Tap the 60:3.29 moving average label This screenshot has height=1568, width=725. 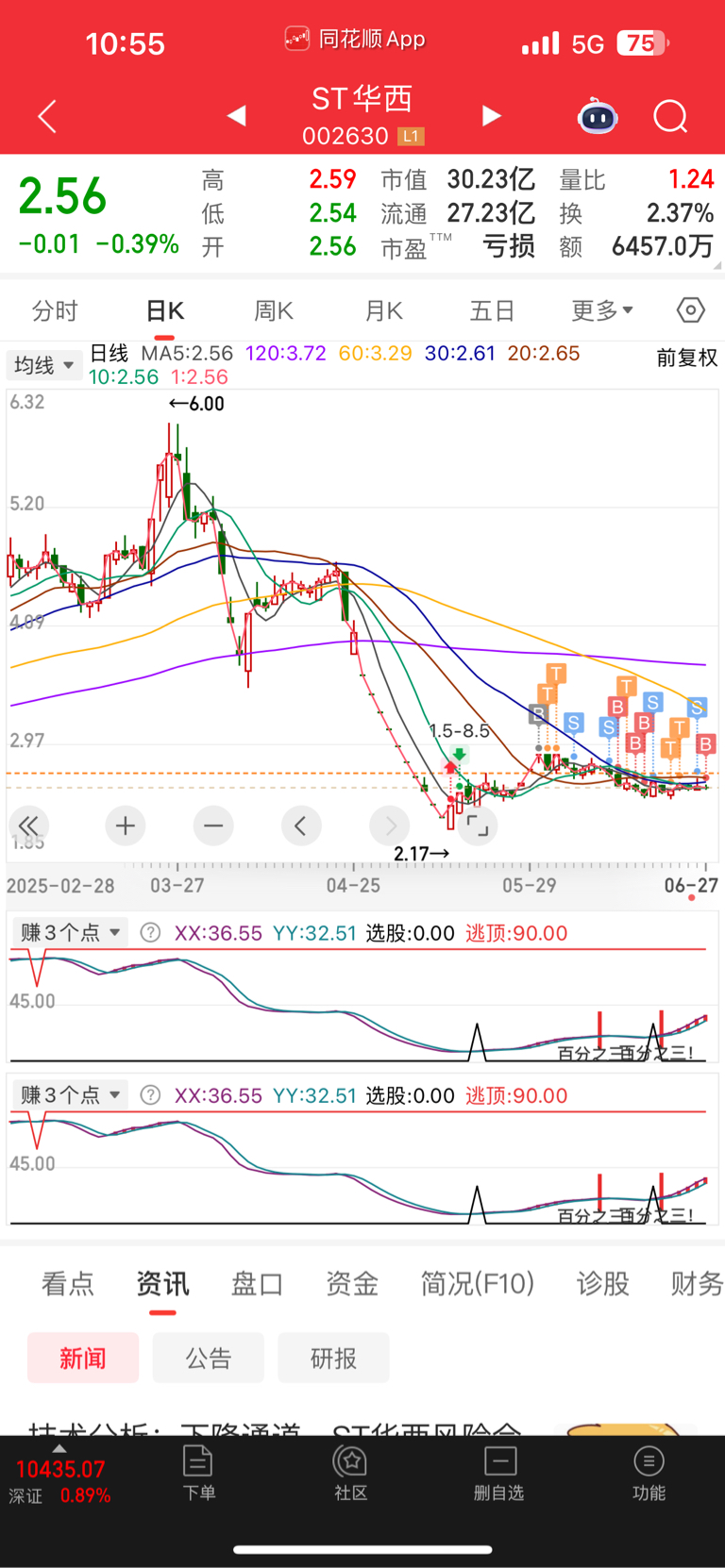point(376,354)
